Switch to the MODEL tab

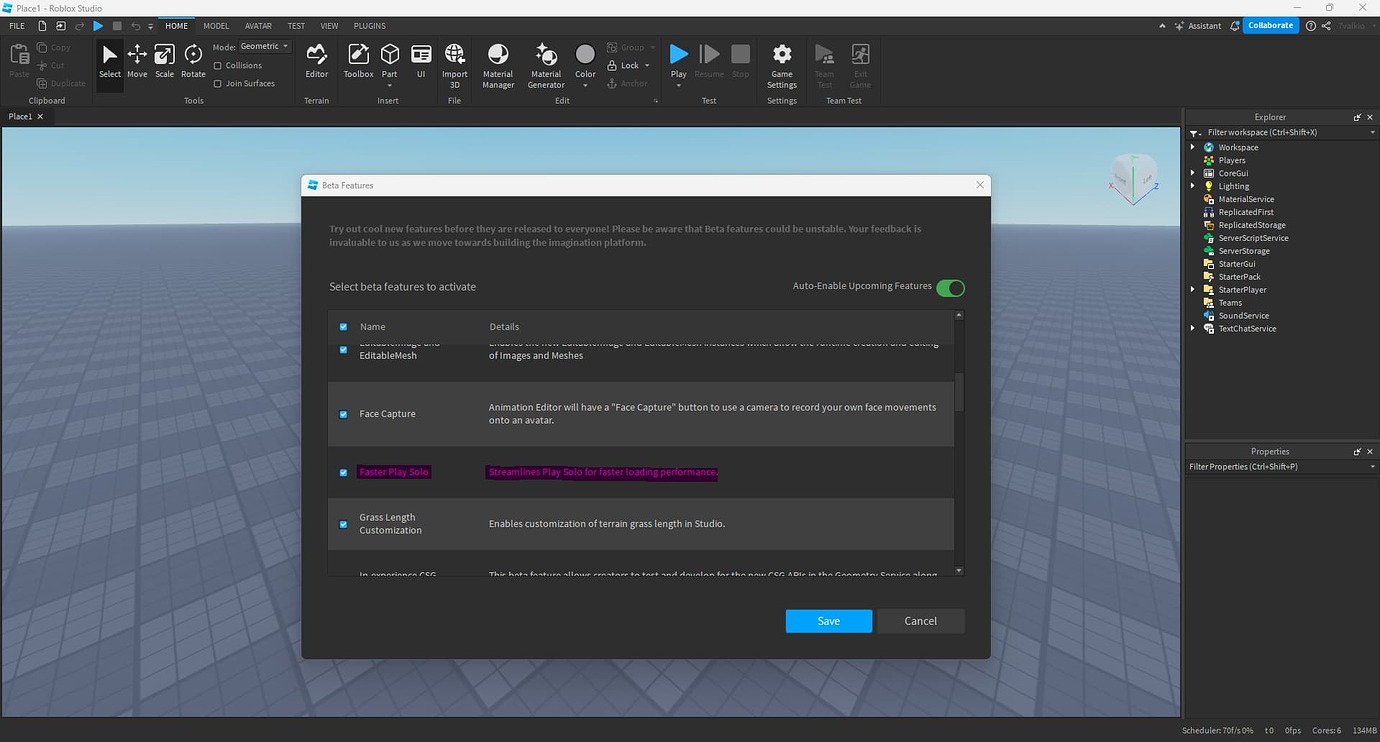click(x=216, y=26)
